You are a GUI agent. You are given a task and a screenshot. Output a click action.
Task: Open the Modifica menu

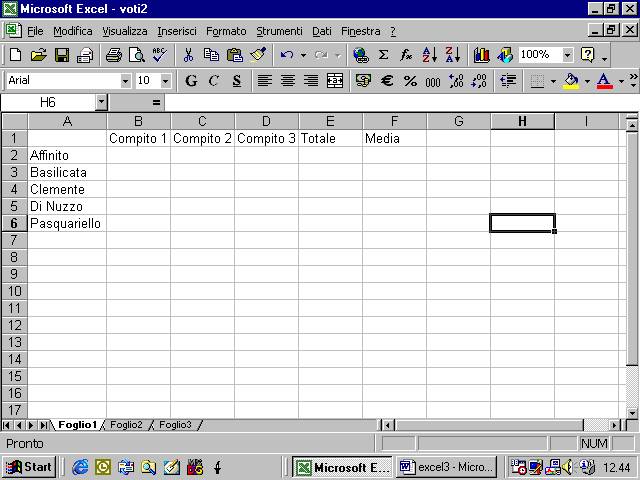73,31
